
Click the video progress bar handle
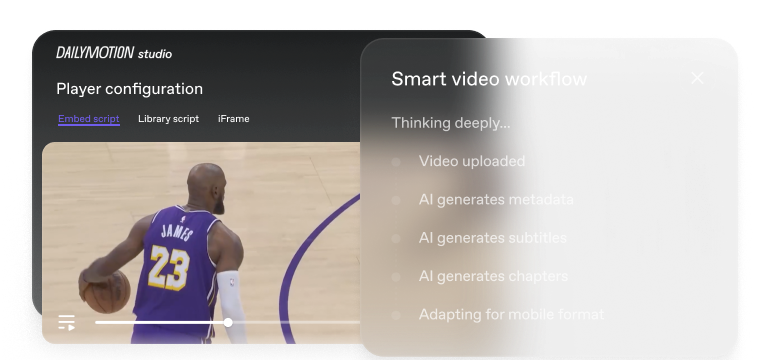click(x=228, y=323)
